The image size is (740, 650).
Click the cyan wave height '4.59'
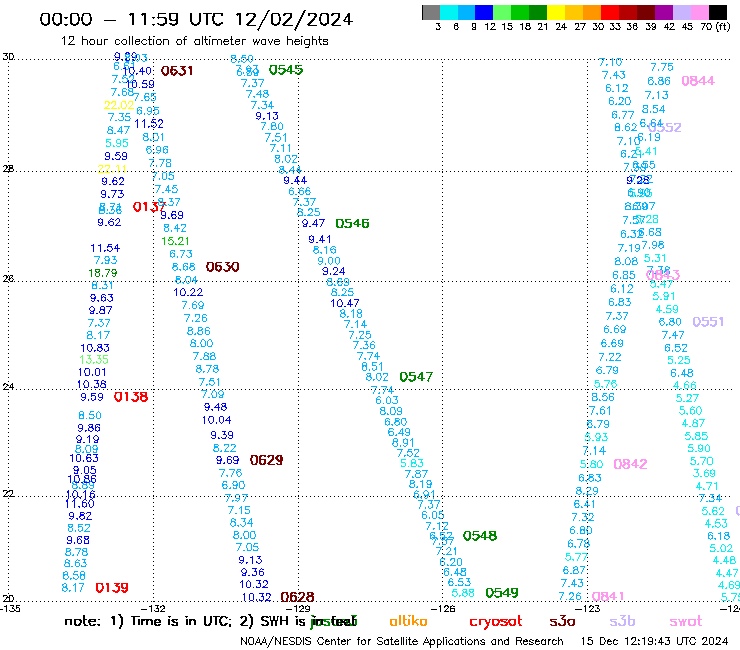(x=667, y=310)
